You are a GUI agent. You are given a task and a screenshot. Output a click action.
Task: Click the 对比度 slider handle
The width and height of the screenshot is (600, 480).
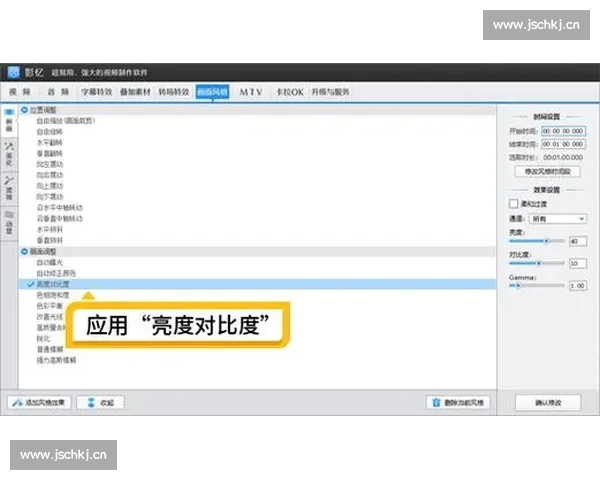(539, 263)
